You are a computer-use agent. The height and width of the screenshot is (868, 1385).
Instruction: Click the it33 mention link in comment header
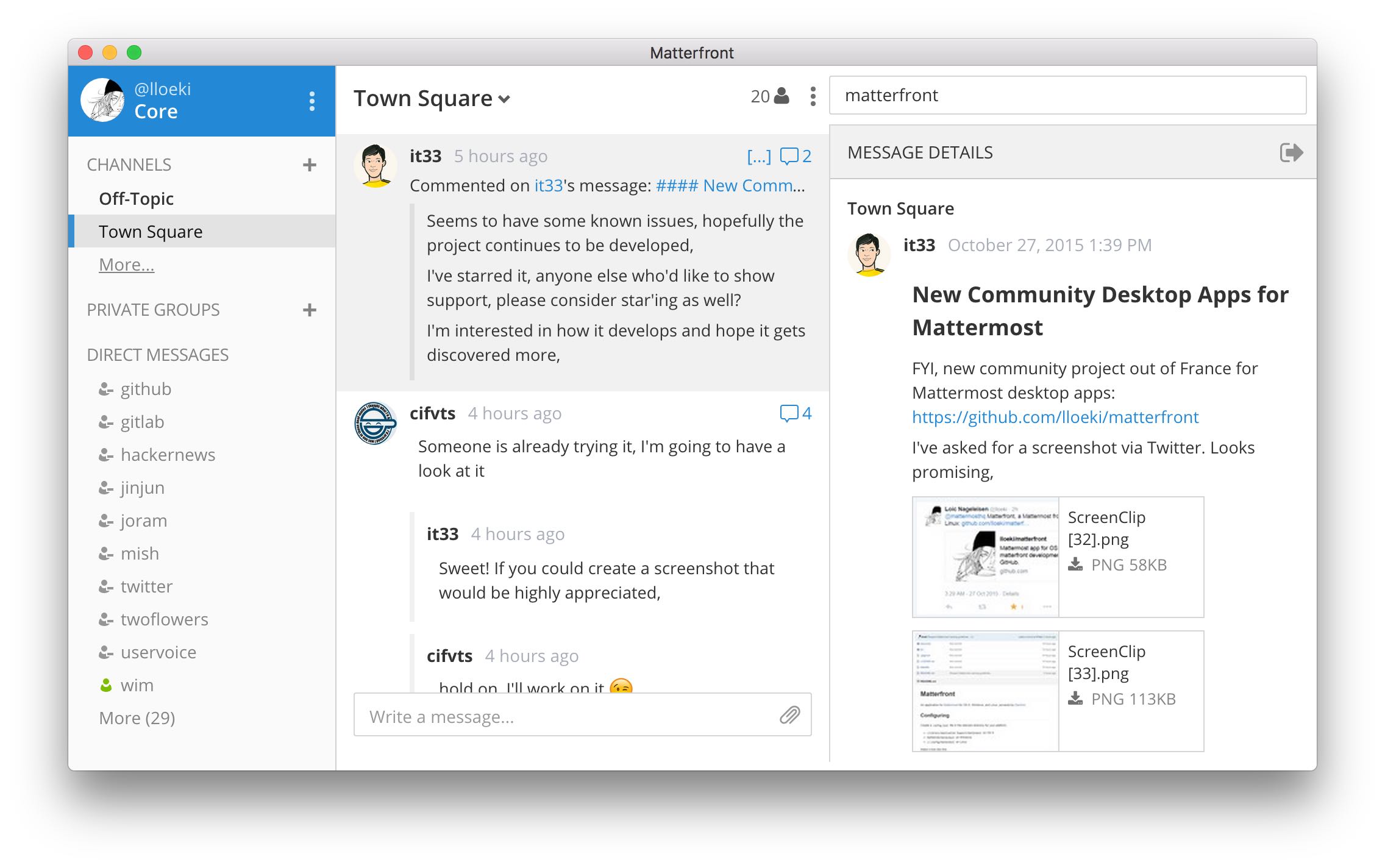pyautogui.click(x=549, y=185)
